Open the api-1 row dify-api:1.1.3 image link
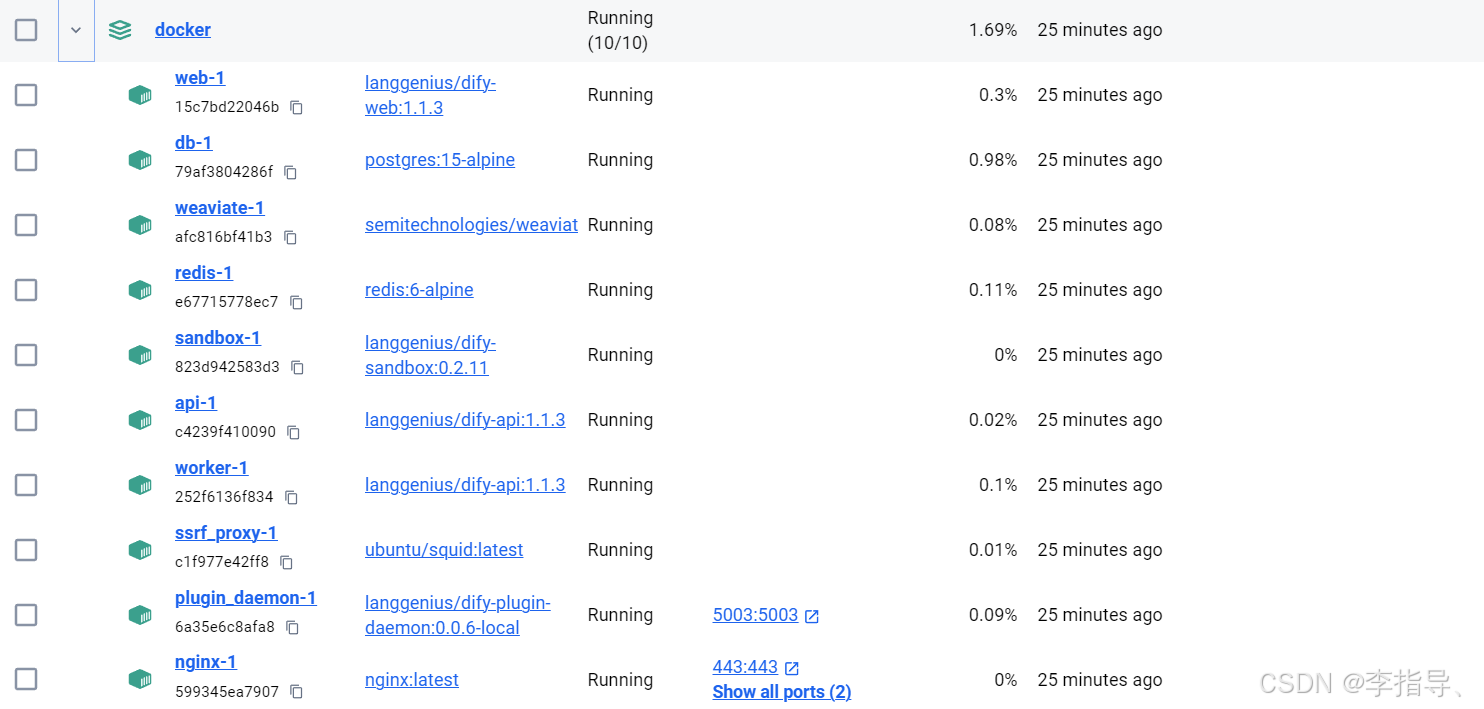This screenshot has height=709, width=1484. [x=465, y=420]
